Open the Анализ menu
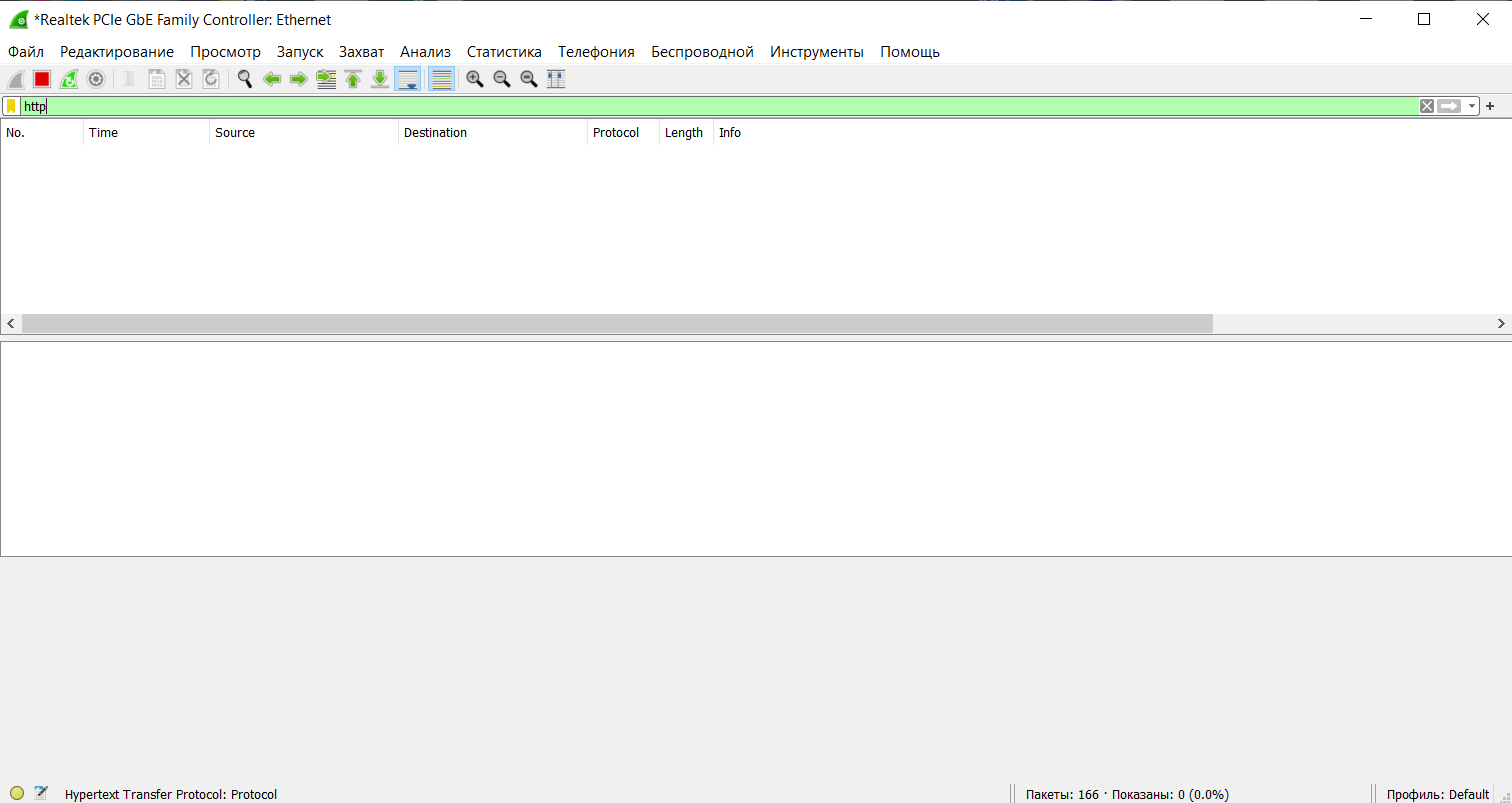1512x803 pixels. pyautogui.click(x=425, y=52)
